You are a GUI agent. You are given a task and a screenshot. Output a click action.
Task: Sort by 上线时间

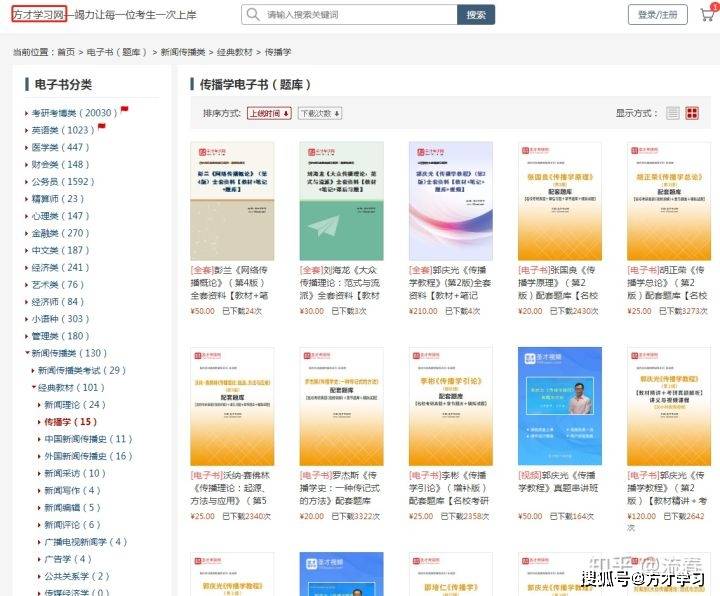(269, 113)
